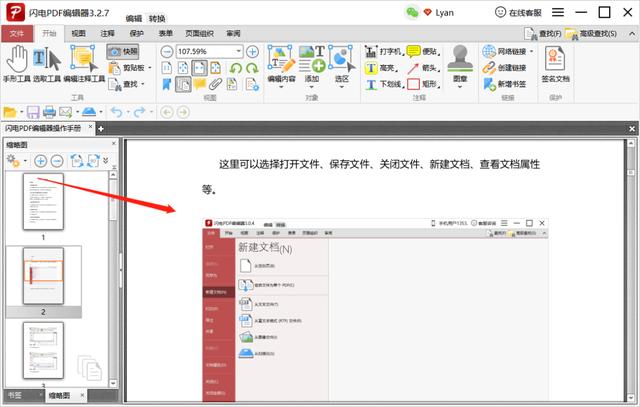Expand the 剪贴板 clipboard dropdown
Viewport: 640px width, 407px height.
(x=149, y=68)
